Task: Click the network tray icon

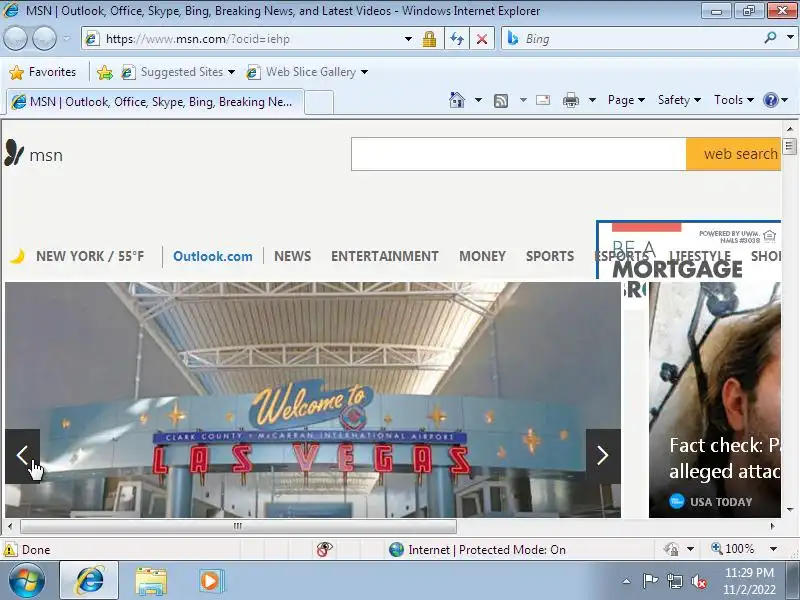Action: tap(674, 581)
